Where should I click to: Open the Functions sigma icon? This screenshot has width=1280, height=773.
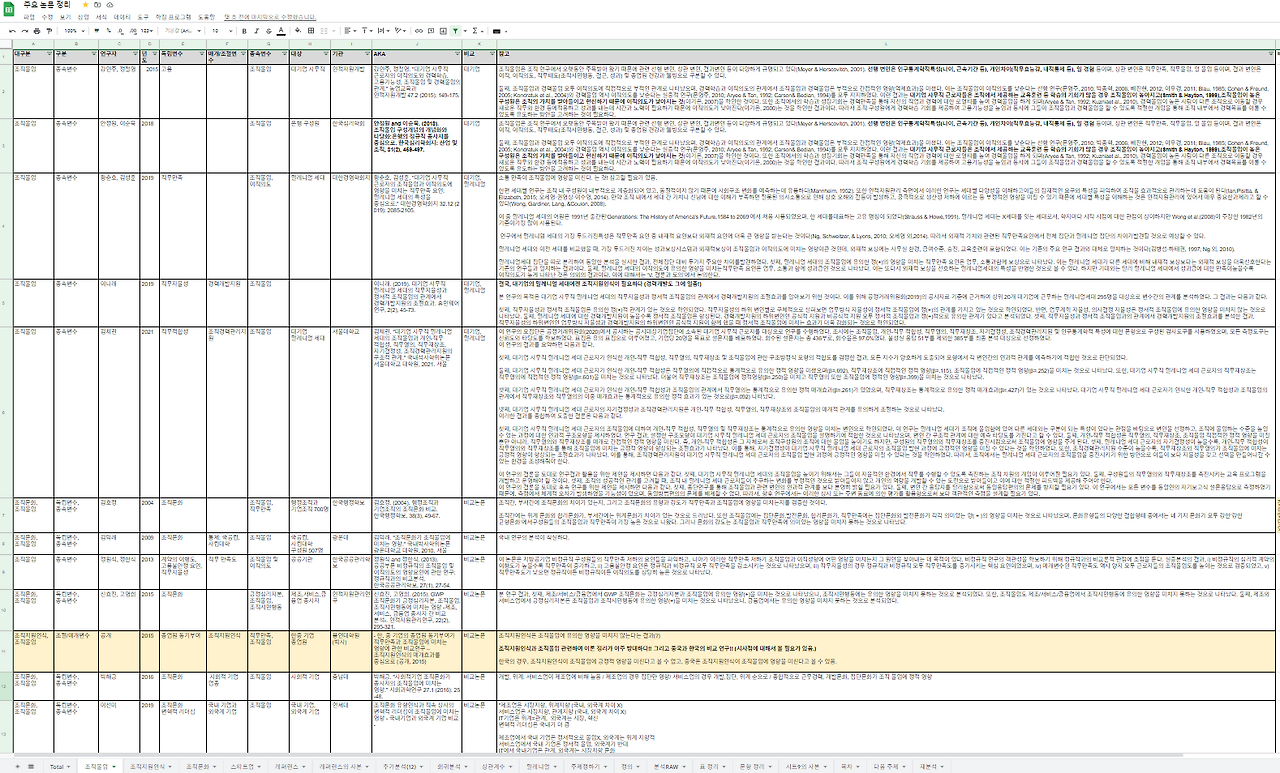point(474,31)
